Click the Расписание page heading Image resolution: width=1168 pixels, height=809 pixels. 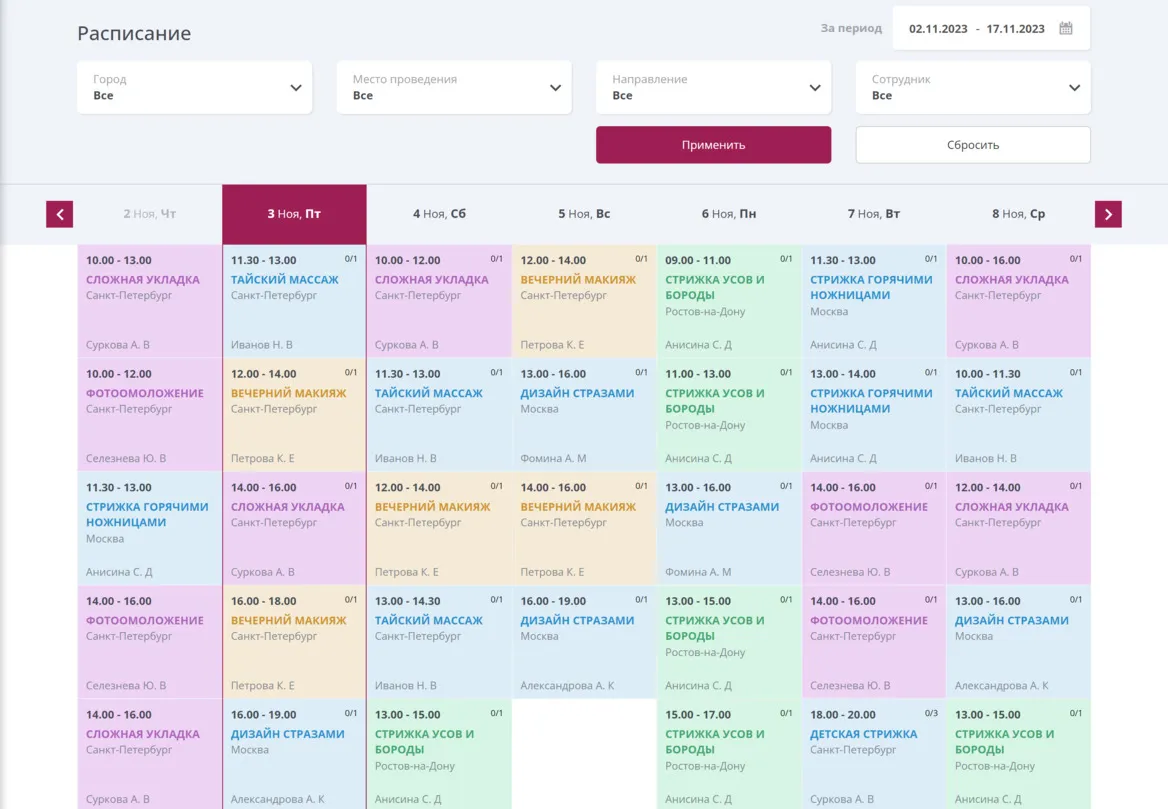pyautogui.click(x=134, y=33)
